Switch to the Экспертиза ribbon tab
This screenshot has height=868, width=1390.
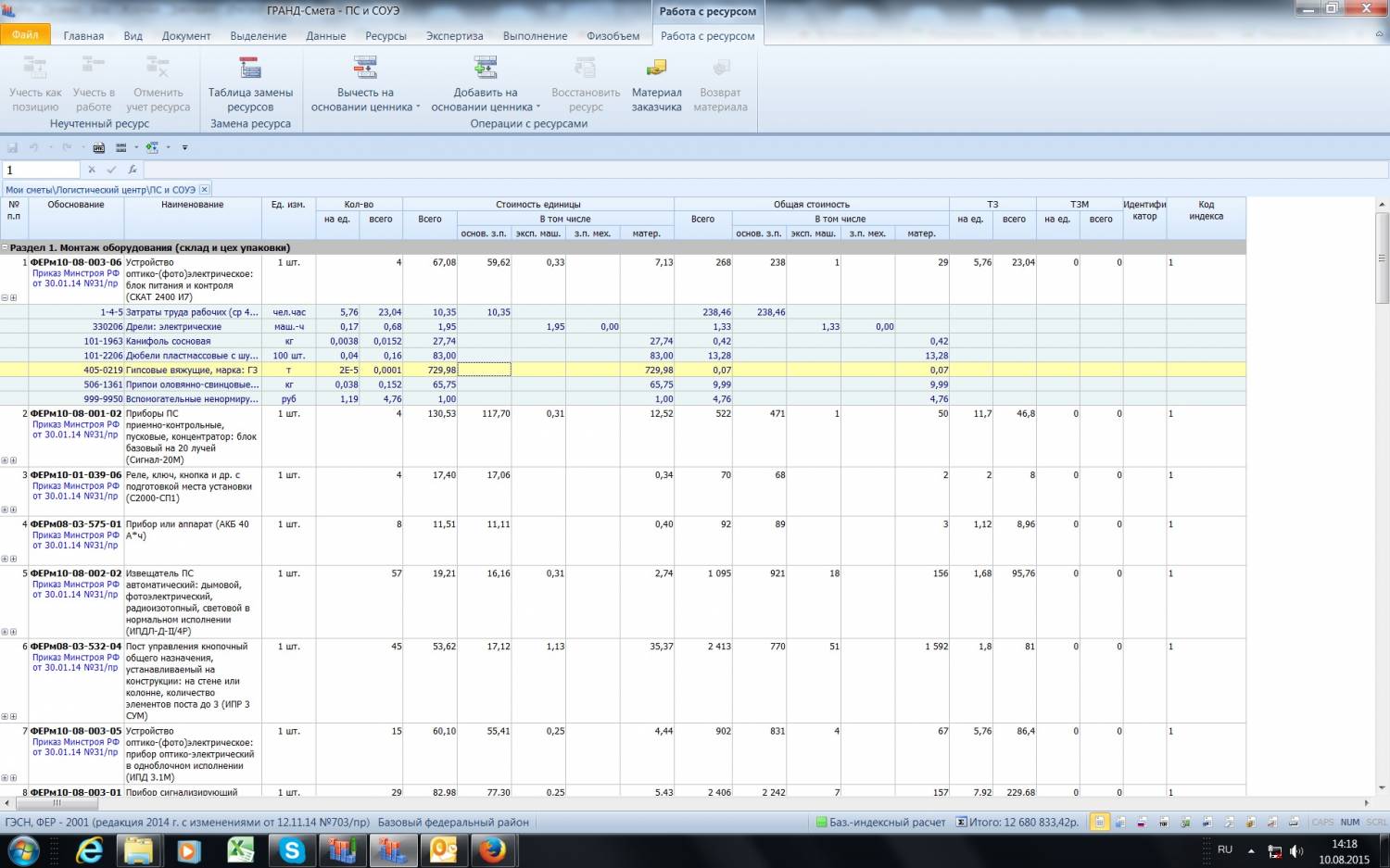454,36
